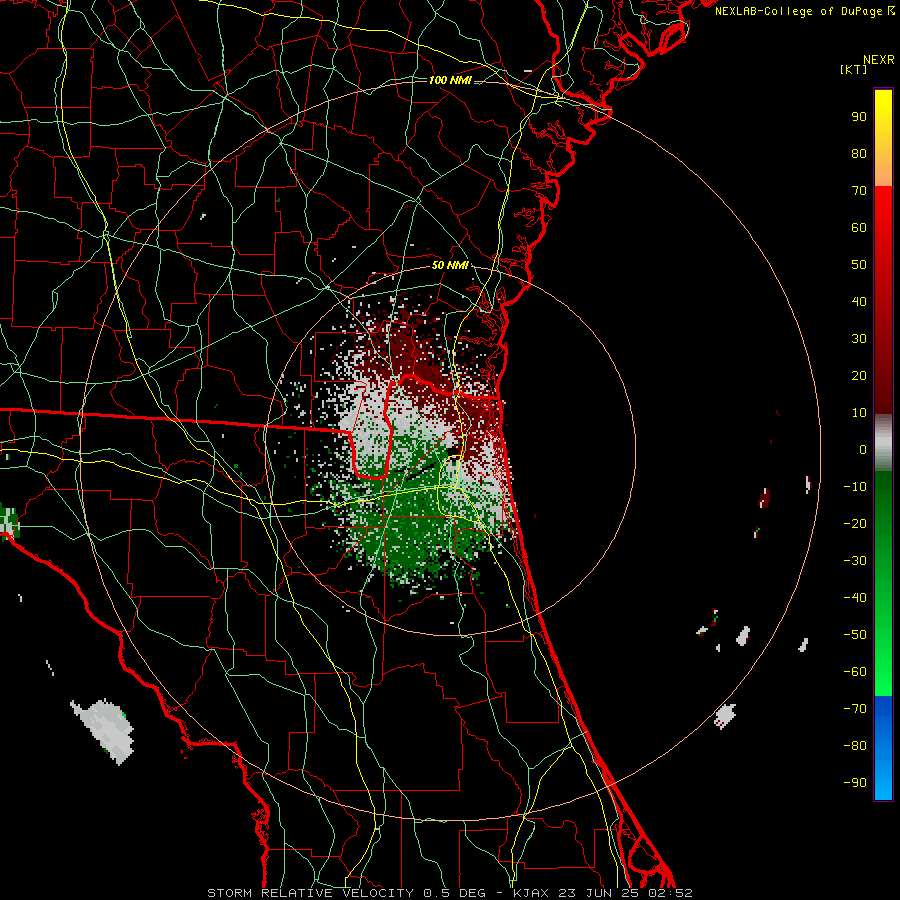Click the -50 value on color scale

point(855,635)
